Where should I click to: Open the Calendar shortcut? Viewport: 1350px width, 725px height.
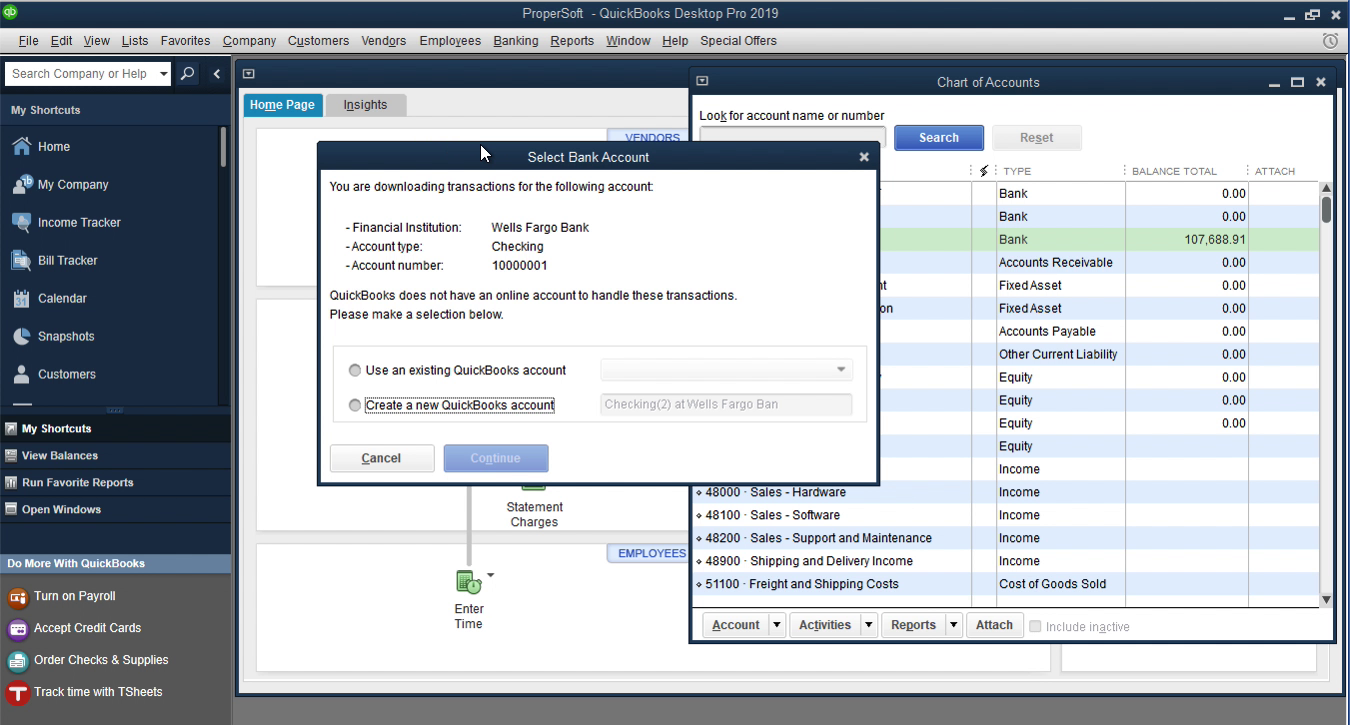[x=62, y=298]
